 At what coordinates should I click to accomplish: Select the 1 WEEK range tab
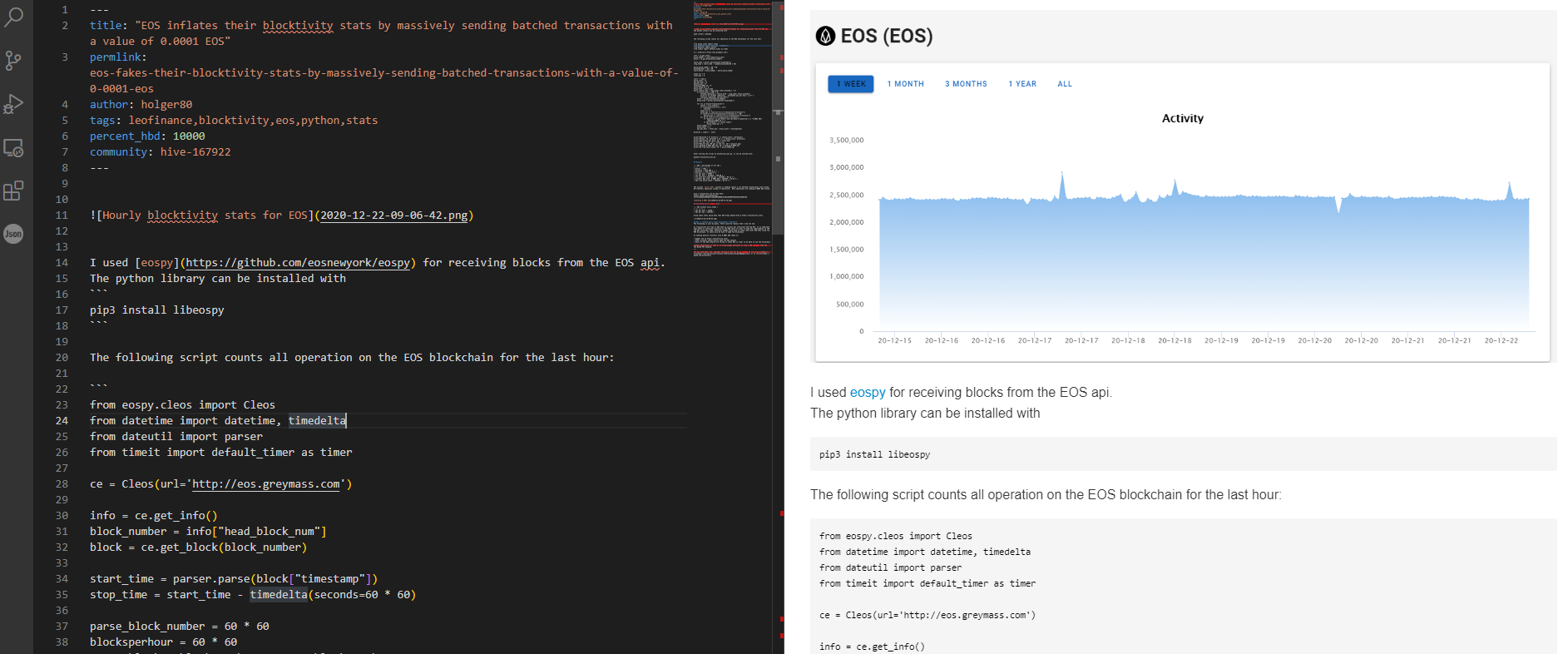pos(851,84)
